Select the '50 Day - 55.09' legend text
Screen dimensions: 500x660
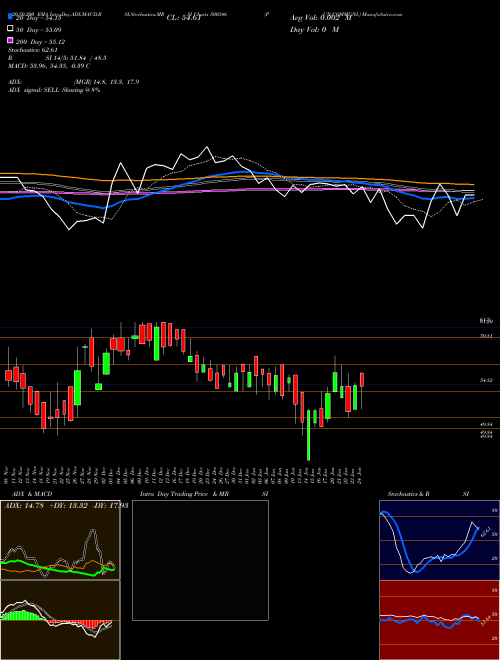[x=39, y=30]
